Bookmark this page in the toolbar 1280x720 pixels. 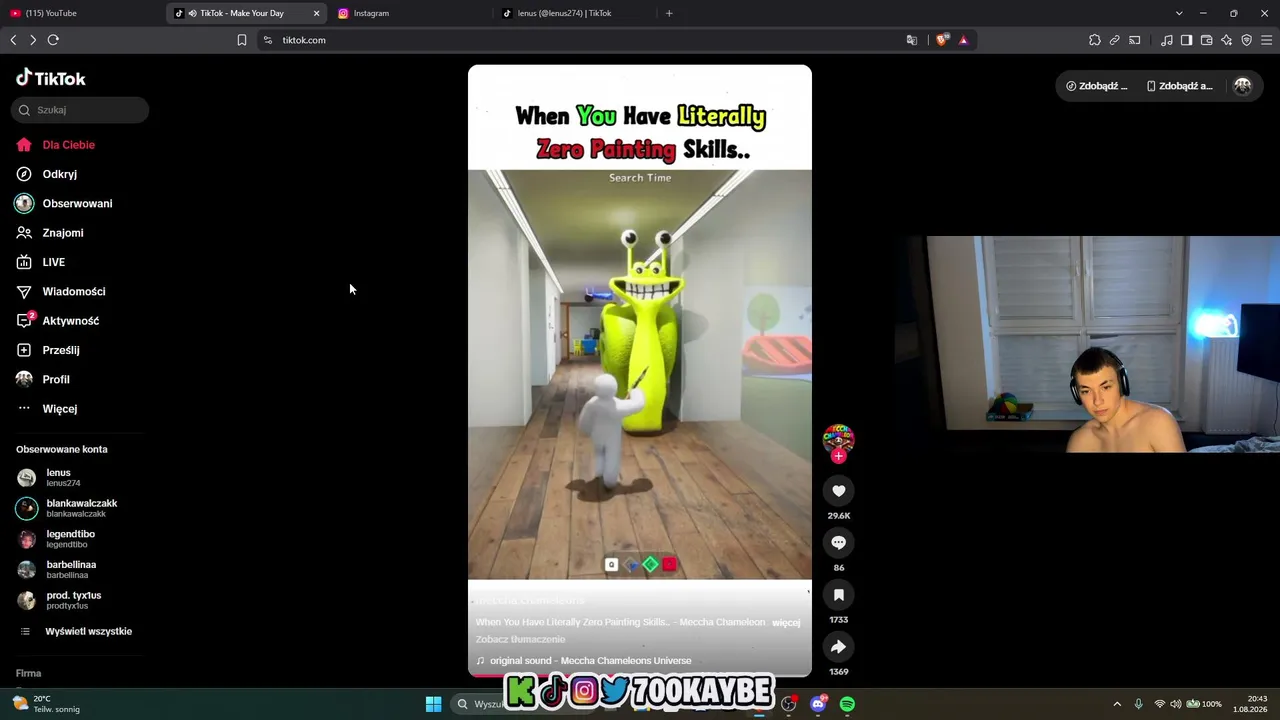click(242, 40)
